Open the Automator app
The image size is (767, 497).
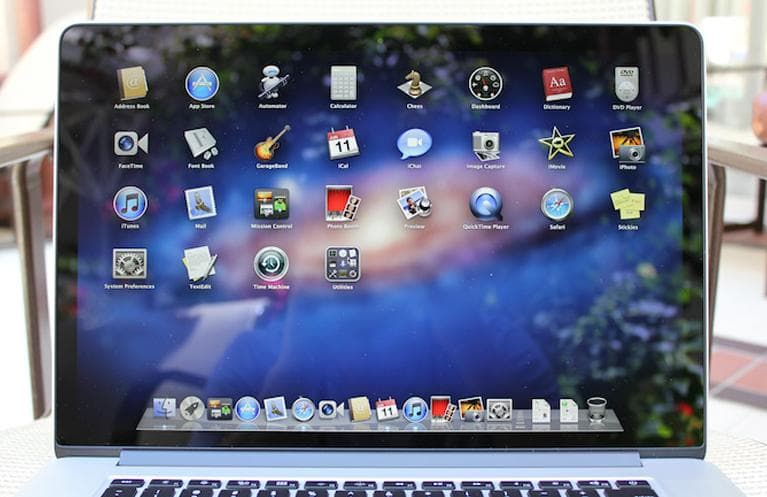point(272,82)
